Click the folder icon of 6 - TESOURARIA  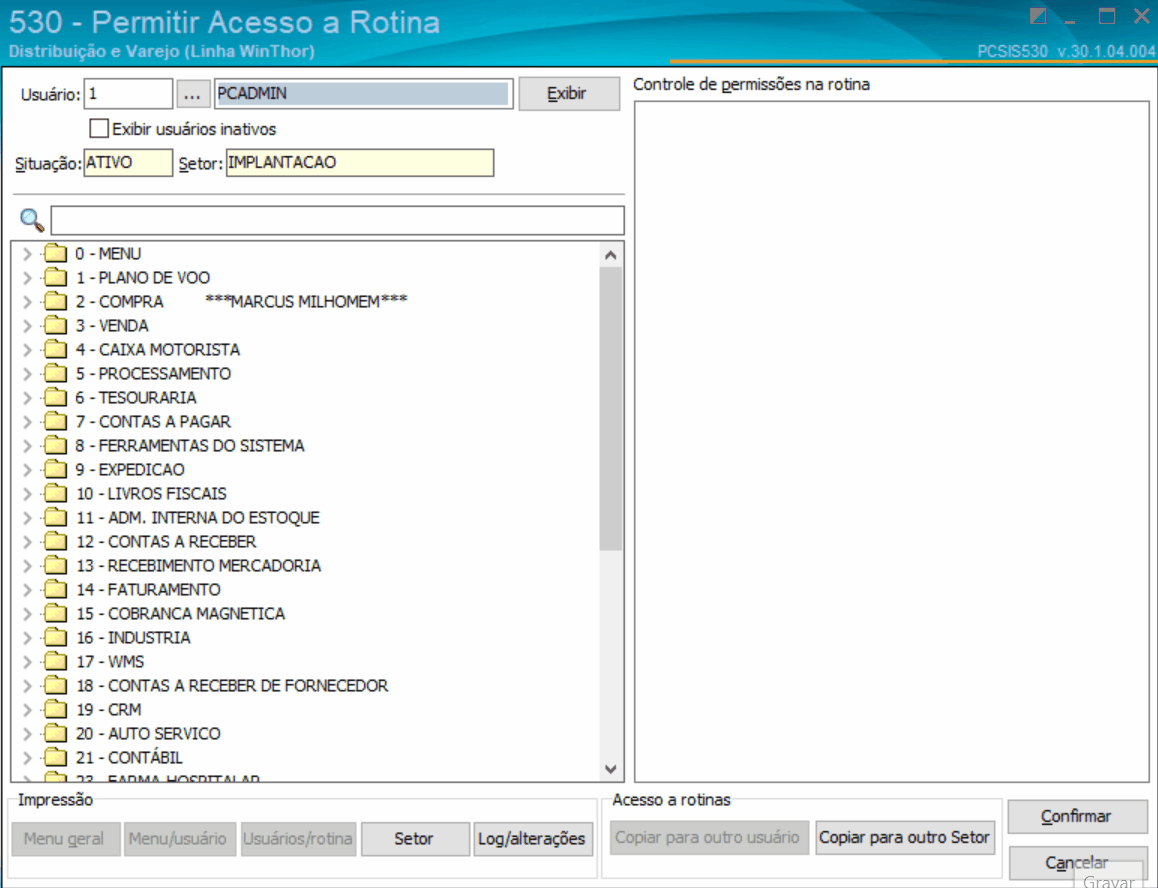pos(55,397)
